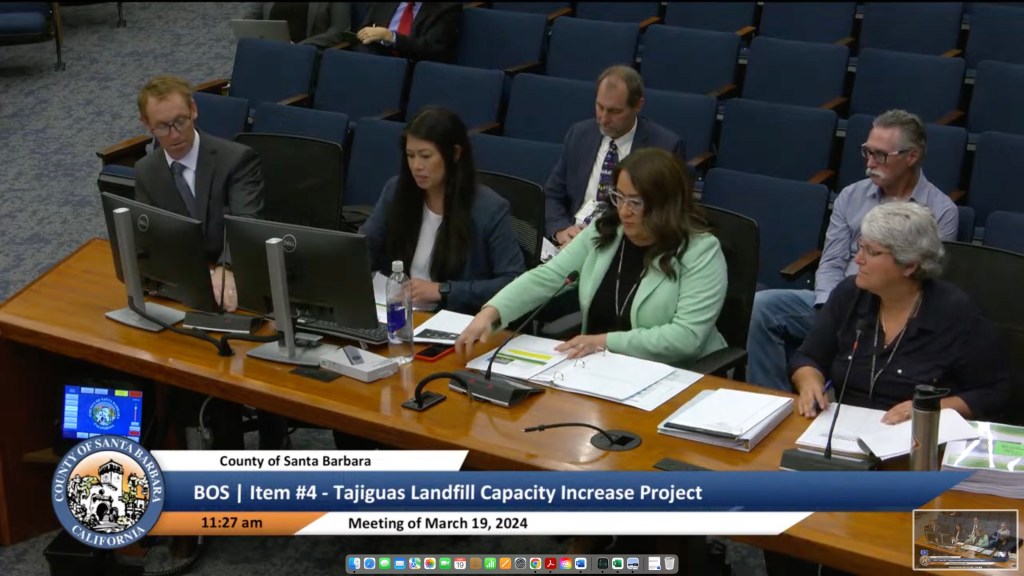Open the document stack in the dock

[x=654, y=564]
